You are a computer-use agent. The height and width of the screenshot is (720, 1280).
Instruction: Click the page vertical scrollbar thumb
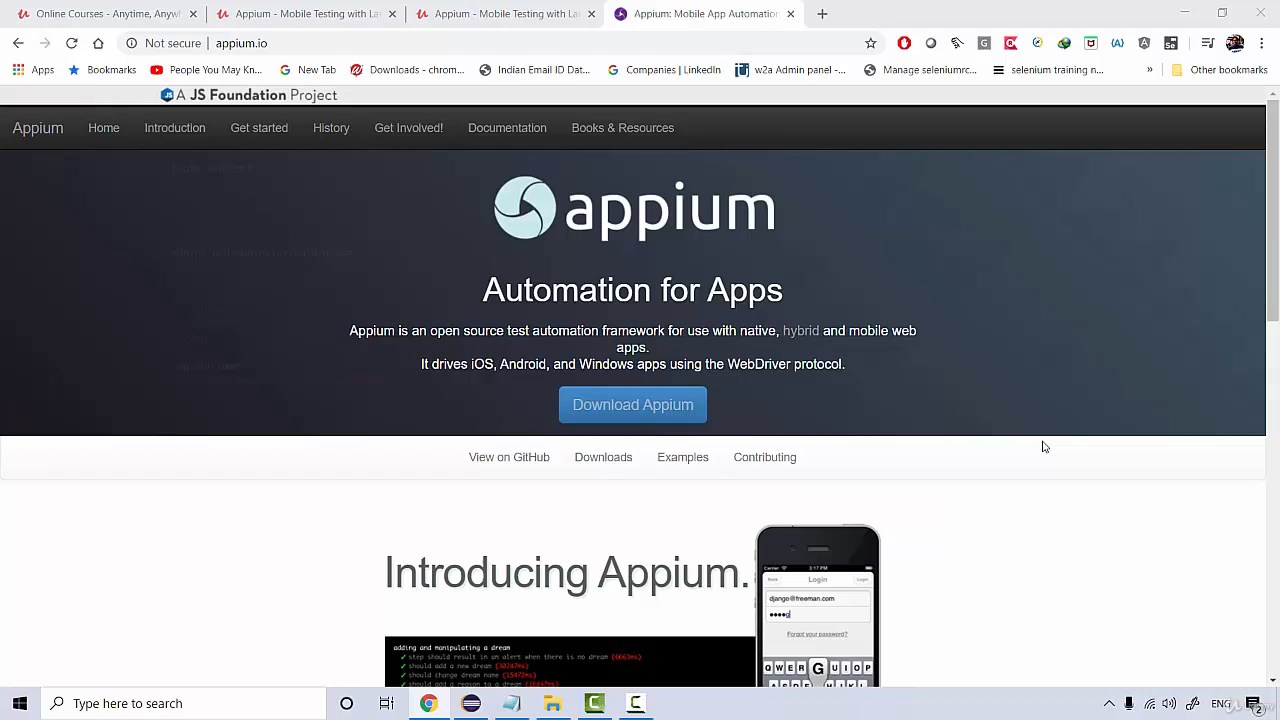[x=1273, y=210]
